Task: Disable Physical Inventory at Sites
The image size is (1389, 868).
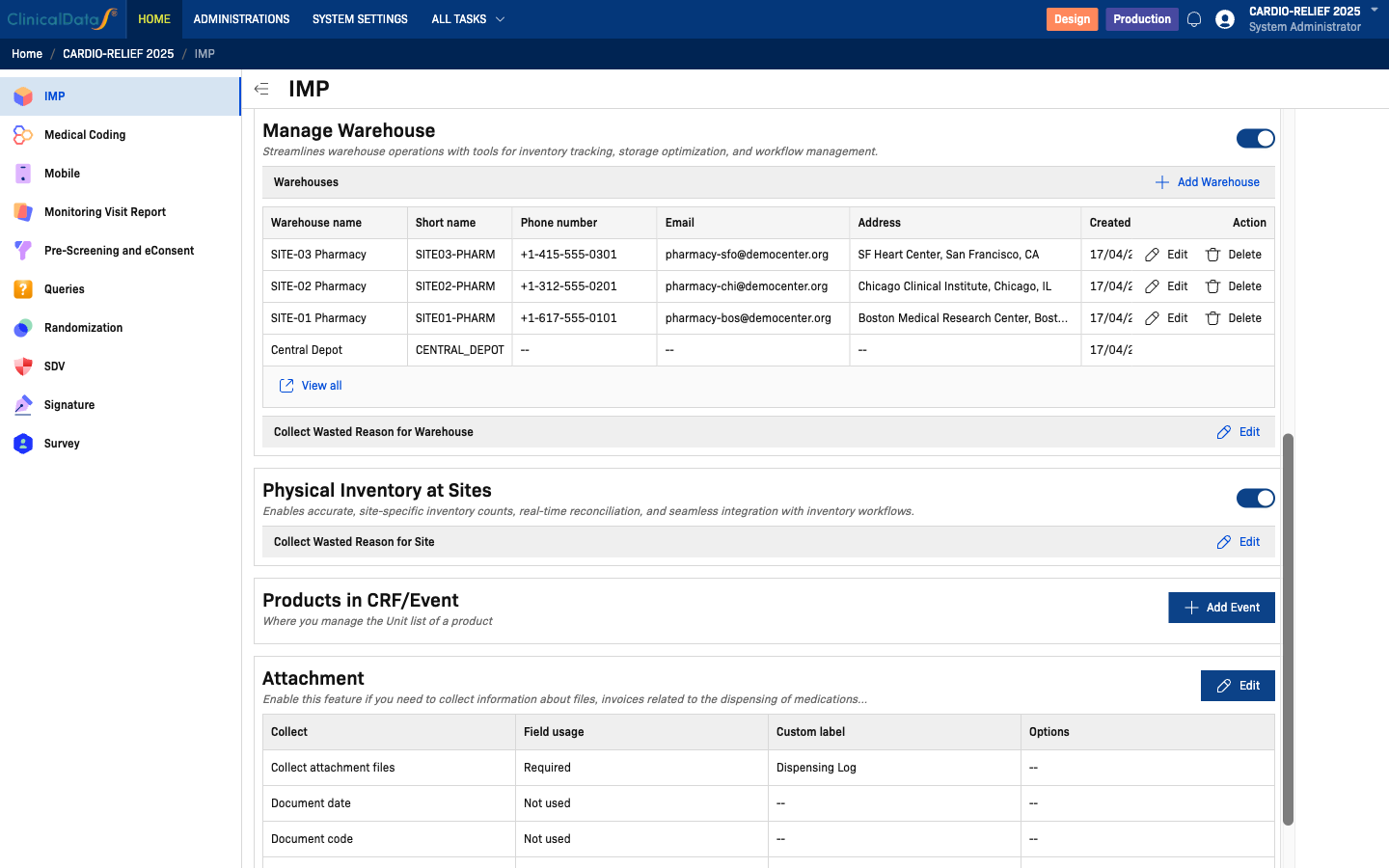Action: coord(1255,498)
